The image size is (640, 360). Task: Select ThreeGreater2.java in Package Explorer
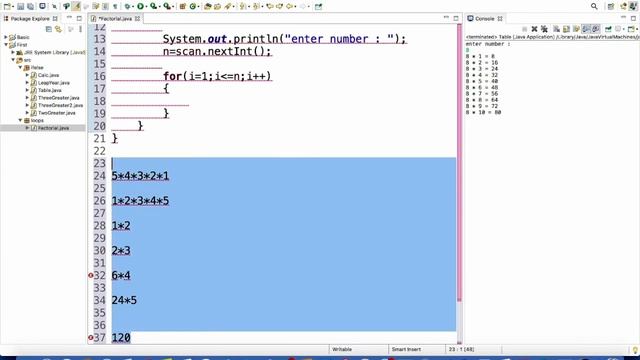click(60, 105)
